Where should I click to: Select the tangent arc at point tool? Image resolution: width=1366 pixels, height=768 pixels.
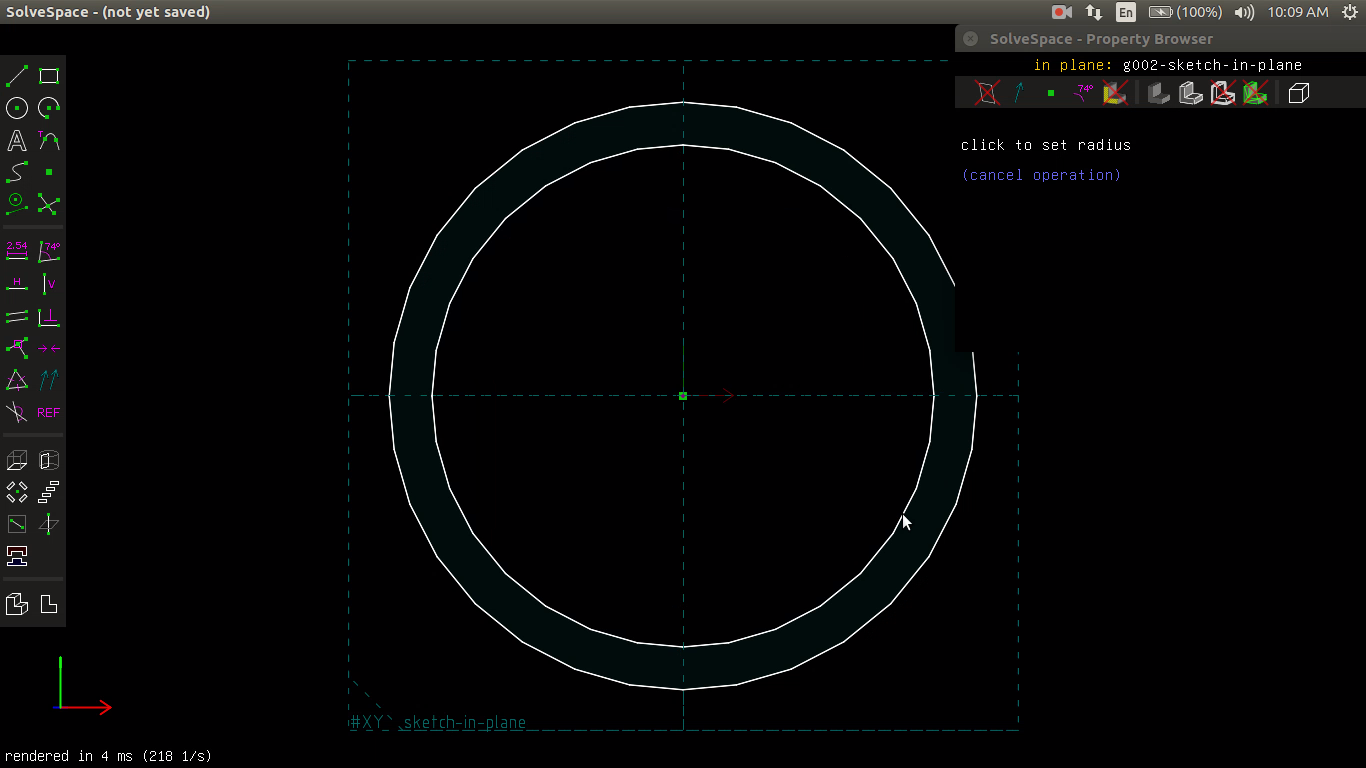click(x=49, y=140)
